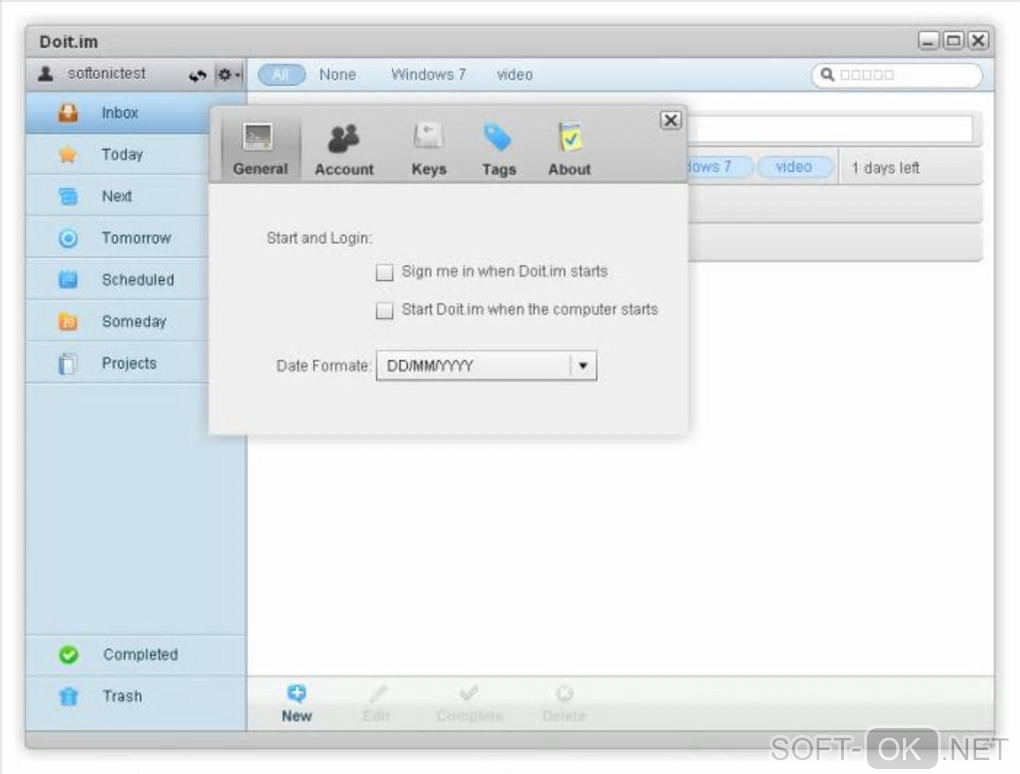Enable Sign me in when Doit.im starts
Viewport: 1020px width, 774px height.
pyautogui.click(x=384, y=272)
